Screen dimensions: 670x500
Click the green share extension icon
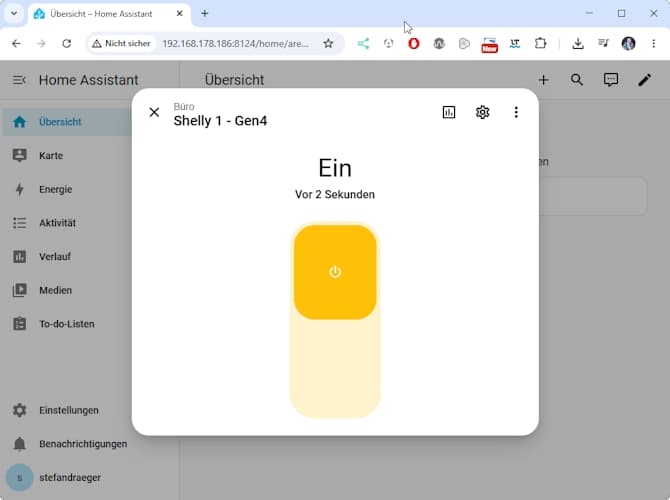pyautogui.click(x=363, y=44)
